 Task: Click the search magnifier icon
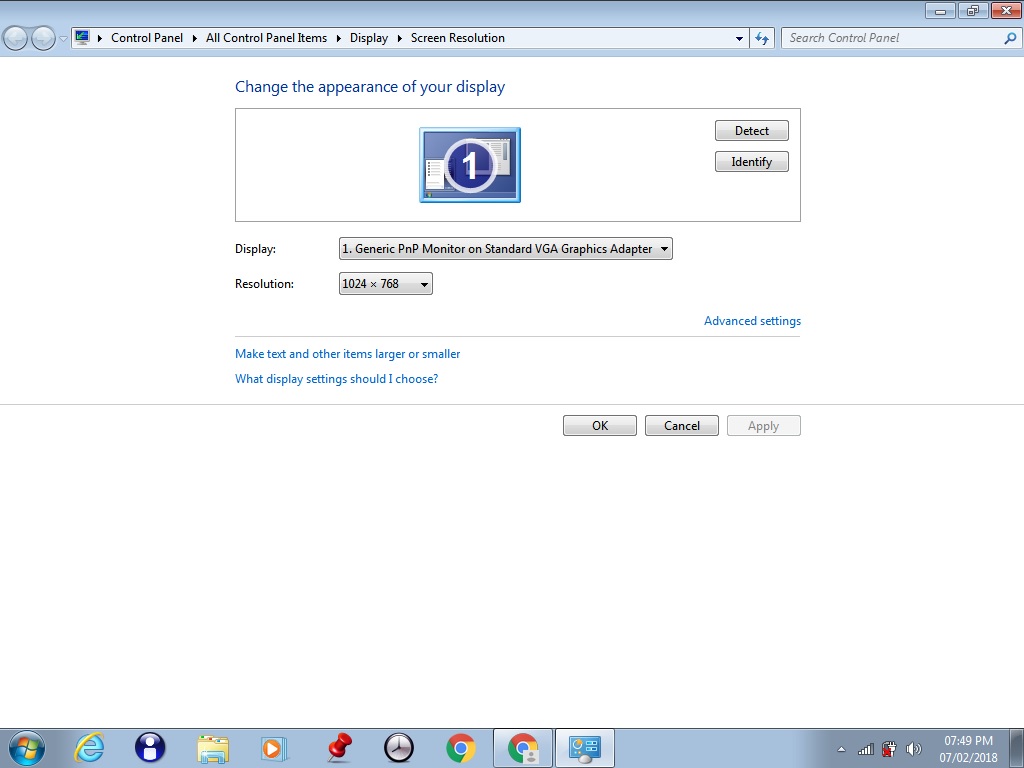tap(1010, 38)
